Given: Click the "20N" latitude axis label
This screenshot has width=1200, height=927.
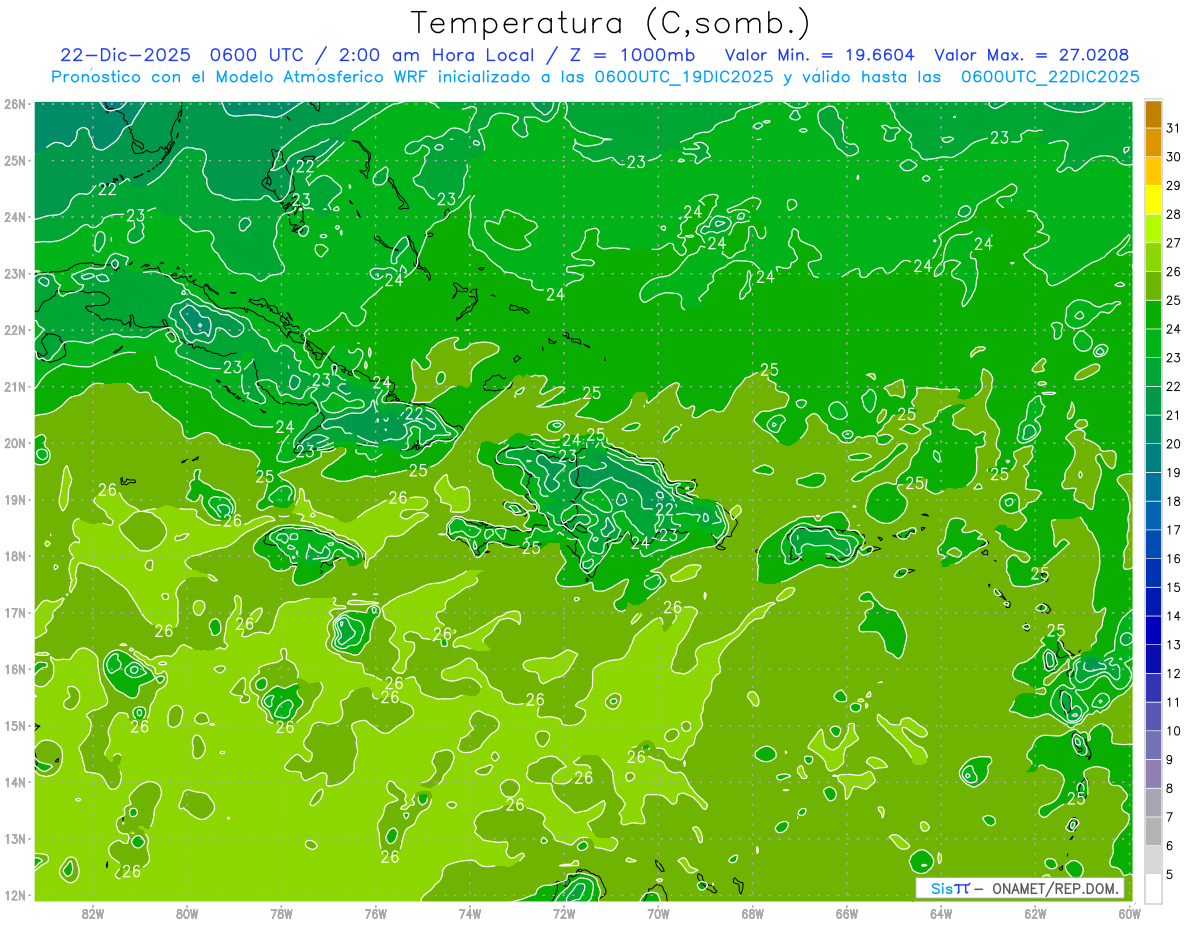Looking at the screenshot, I should (x=15, y=443).
